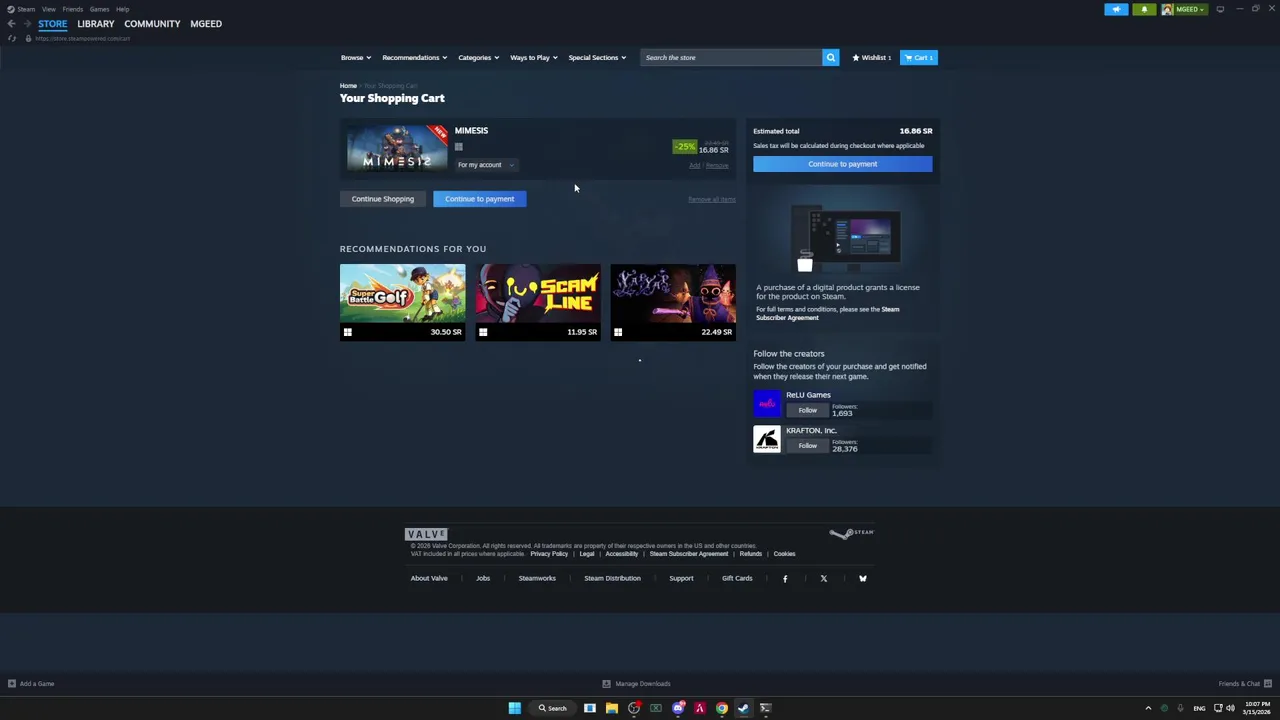Open the Windows Start button
Viewport: 1280px width, 720px height.
click(514, 708)
